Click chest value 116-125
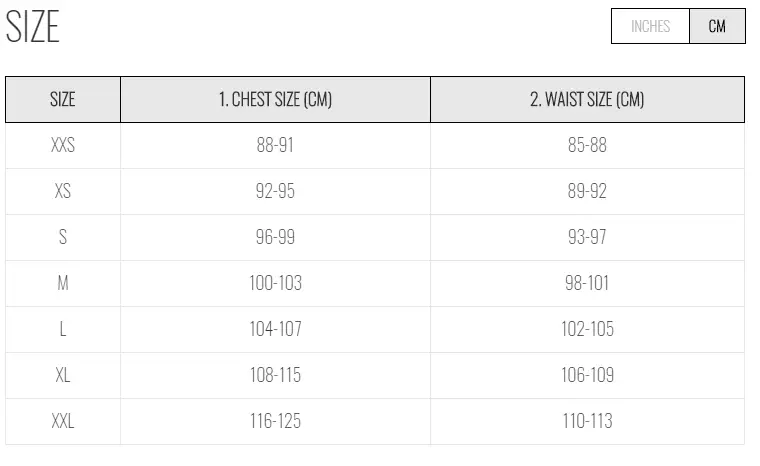 pos(275,421)
